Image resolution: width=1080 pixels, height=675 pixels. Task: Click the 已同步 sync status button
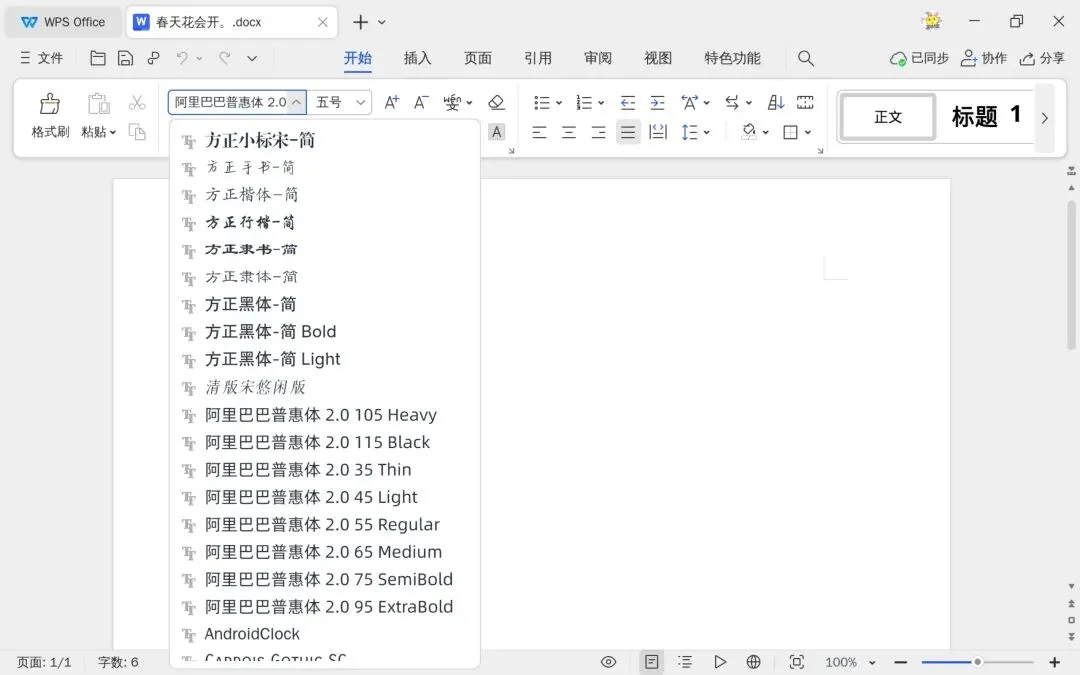coord(920,59)
